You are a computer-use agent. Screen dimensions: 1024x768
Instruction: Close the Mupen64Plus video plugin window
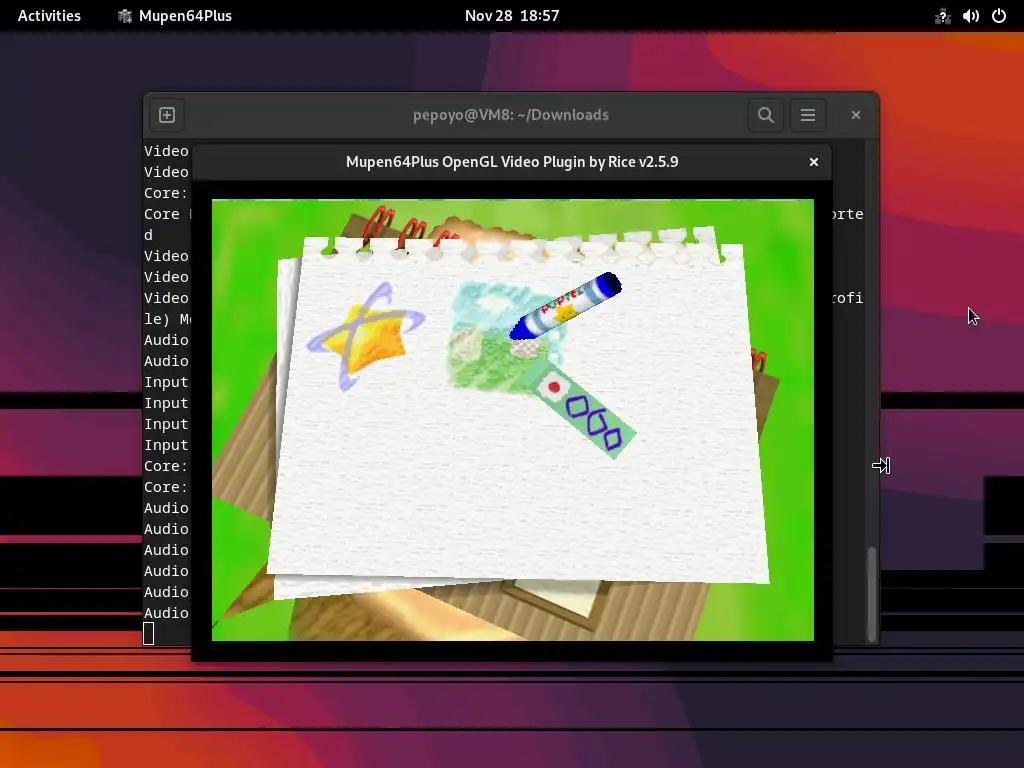click(x=814, y=162)
